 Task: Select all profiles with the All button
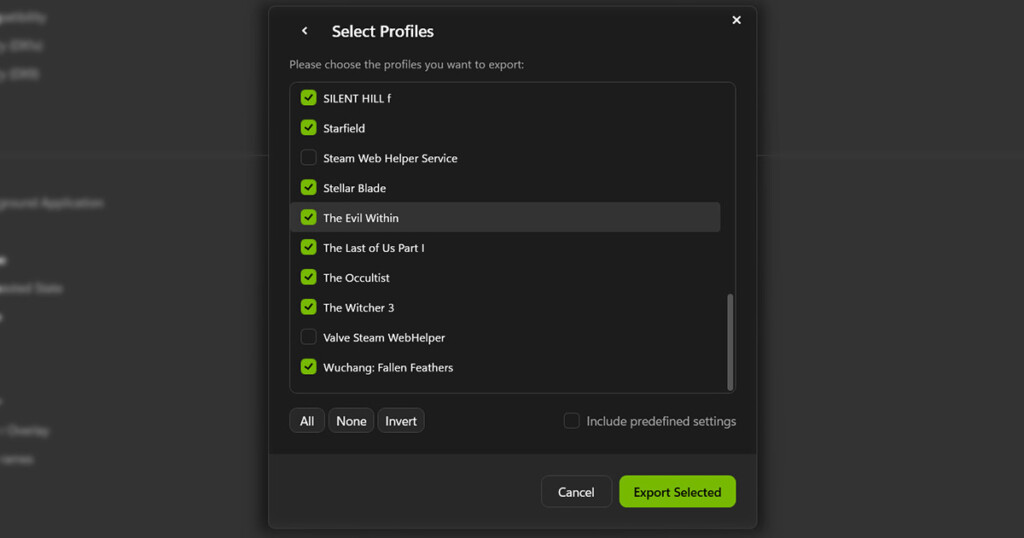(307, 421)
